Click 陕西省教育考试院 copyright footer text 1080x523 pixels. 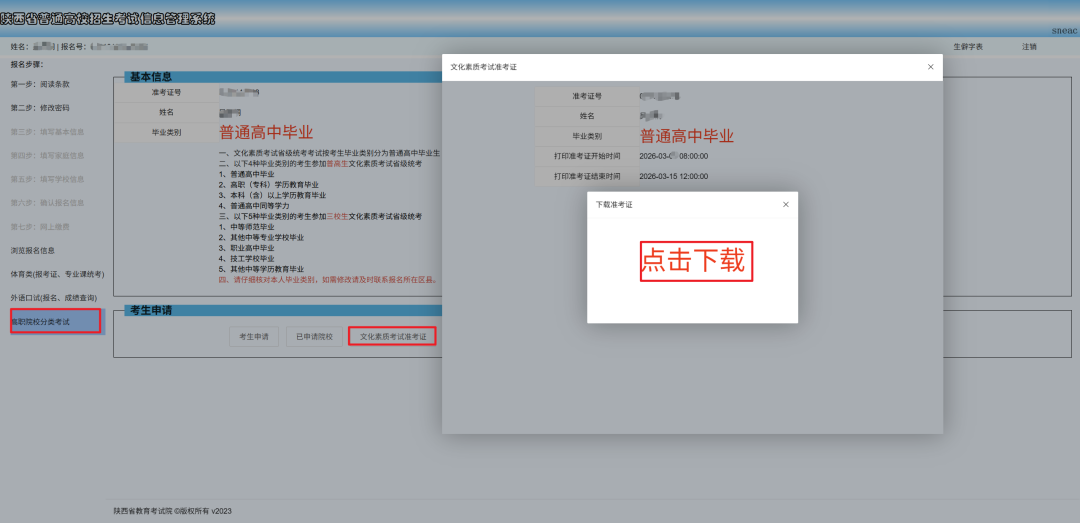click(172, 511)
